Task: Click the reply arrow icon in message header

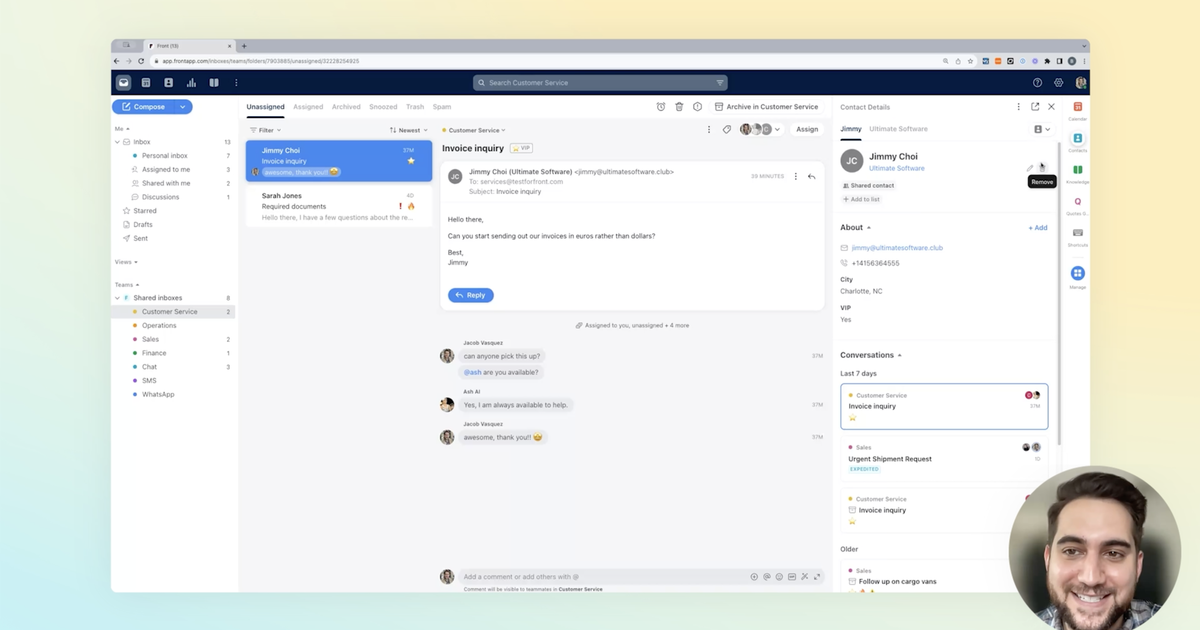Action: point(811,176)
